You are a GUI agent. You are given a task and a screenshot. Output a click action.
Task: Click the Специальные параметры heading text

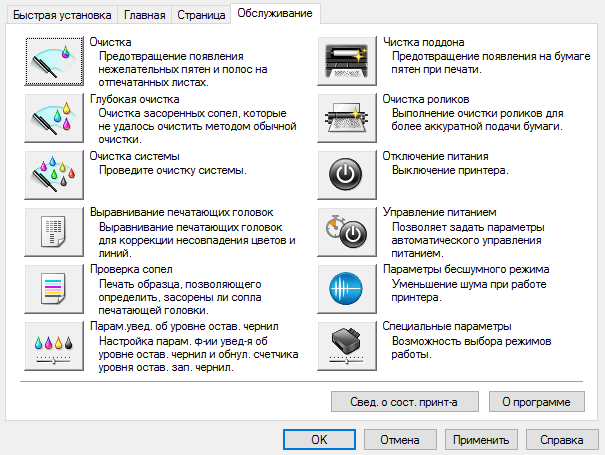(447, 326)
